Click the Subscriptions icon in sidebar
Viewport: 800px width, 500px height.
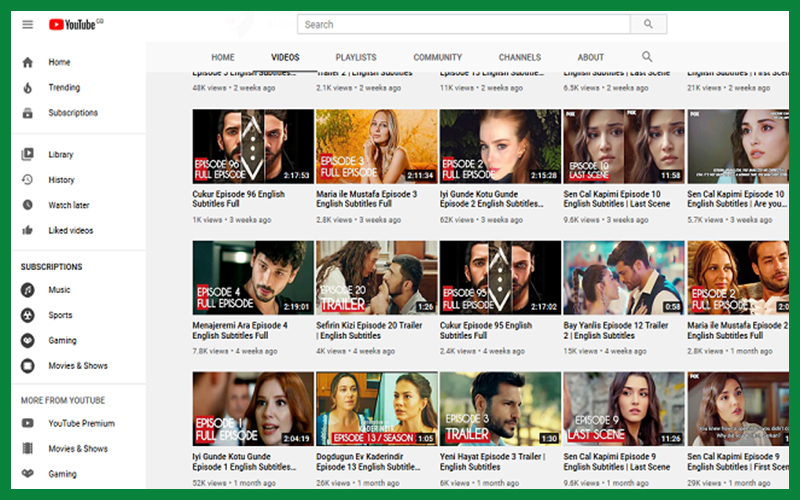pyautogui.click(x=28, y=113)
